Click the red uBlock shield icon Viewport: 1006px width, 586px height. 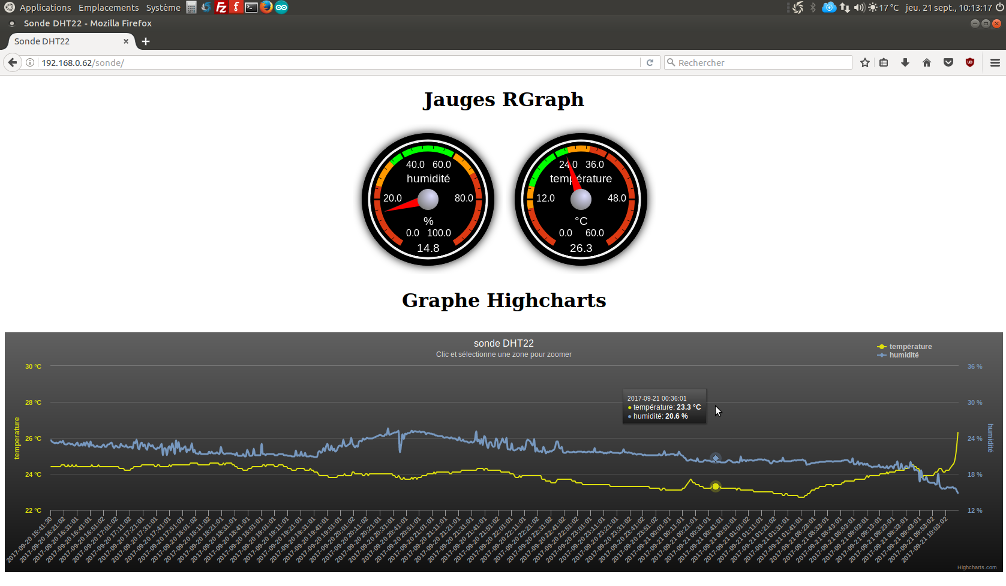970,62
